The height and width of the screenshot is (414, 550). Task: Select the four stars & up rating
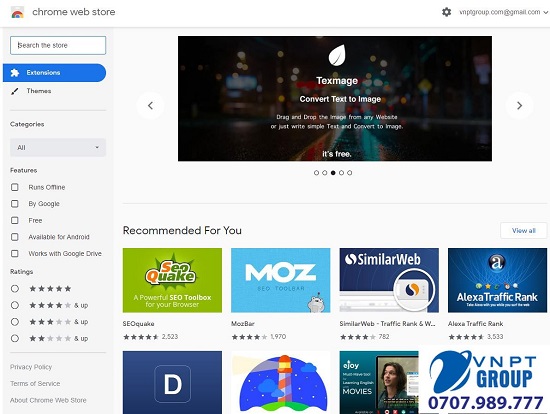15,305
